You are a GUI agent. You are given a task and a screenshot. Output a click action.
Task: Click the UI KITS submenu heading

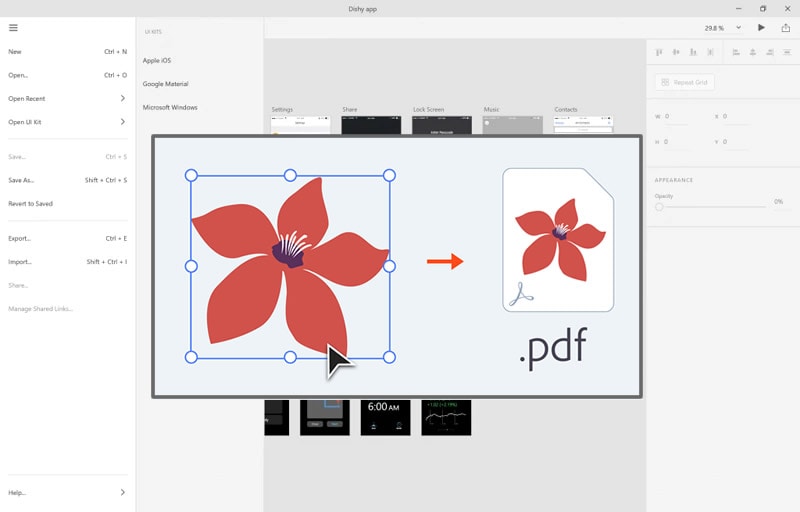point(153,32)
